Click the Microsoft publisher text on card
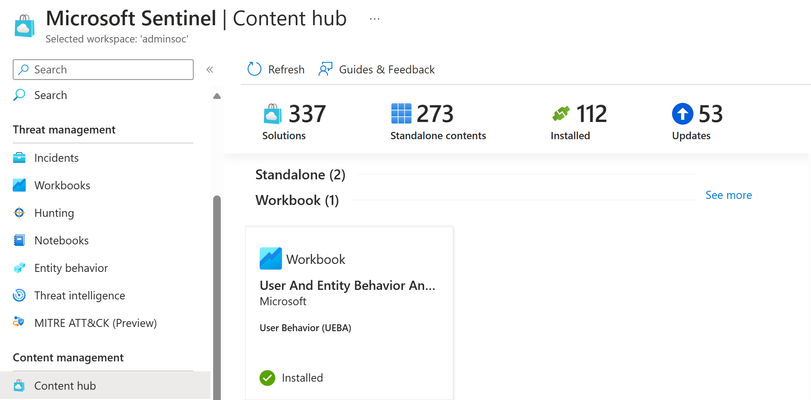This screenshot has width=811, height=400. pos(283,301)
